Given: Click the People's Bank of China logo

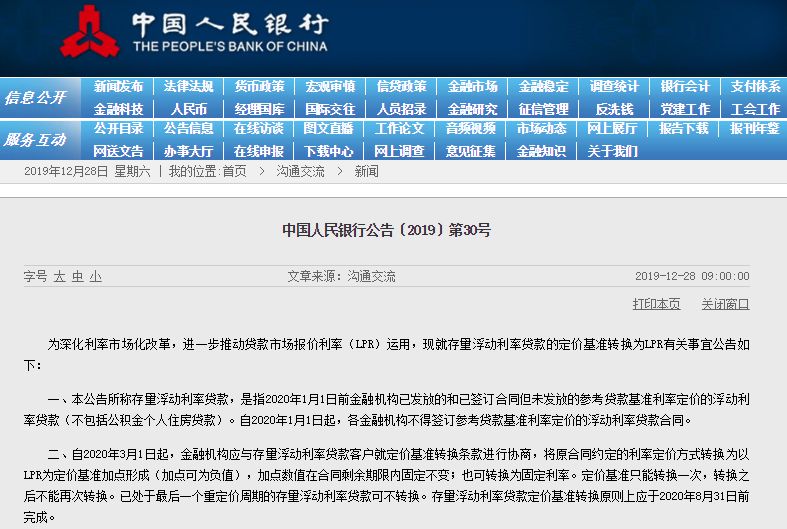Looking at the screenshot, I should click(90, 33).
